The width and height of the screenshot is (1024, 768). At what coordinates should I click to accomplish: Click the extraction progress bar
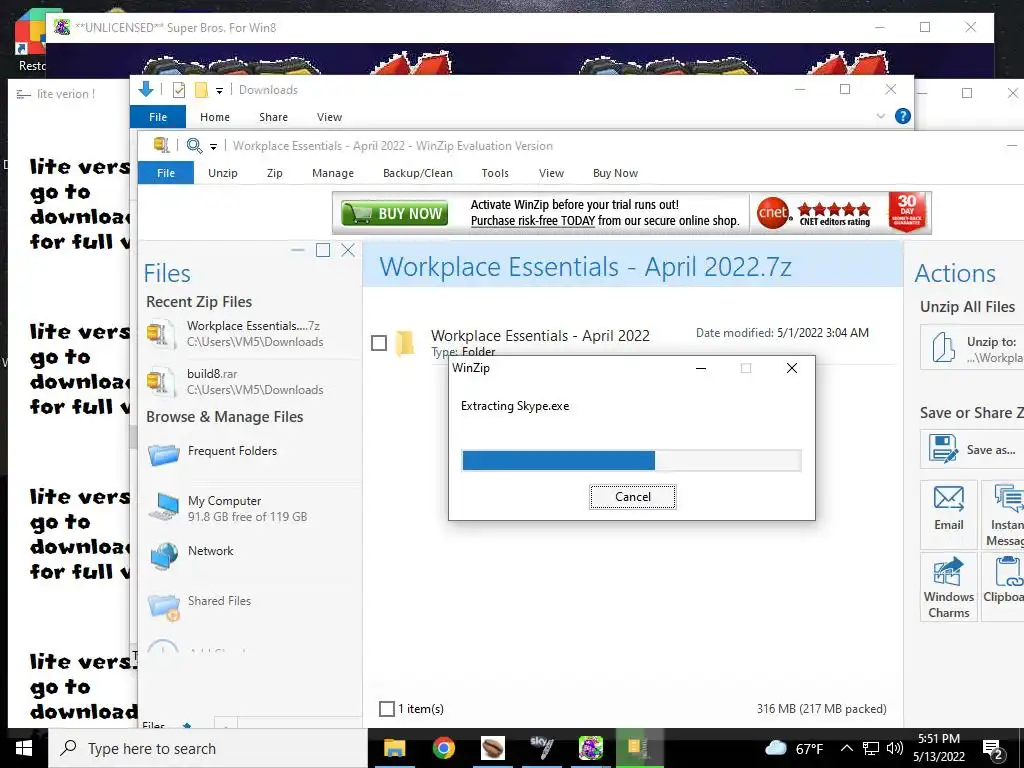coord(631,460)
